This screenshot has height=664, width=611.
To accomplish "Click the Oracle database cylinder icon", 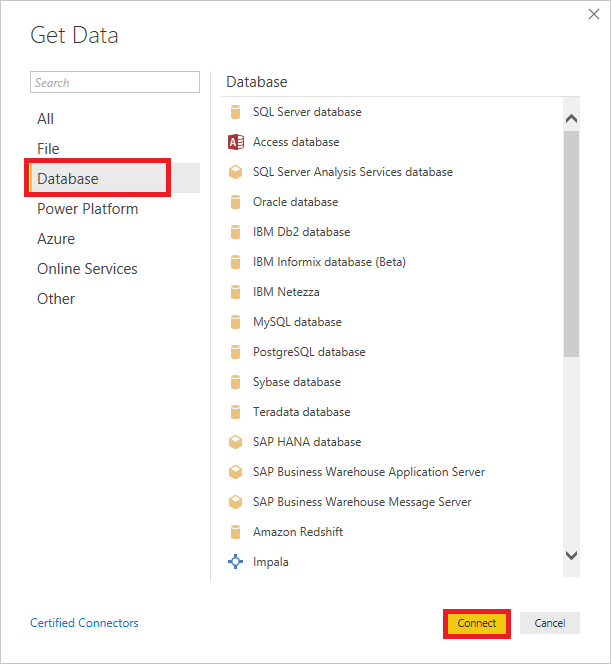I will tap(235, 202).
